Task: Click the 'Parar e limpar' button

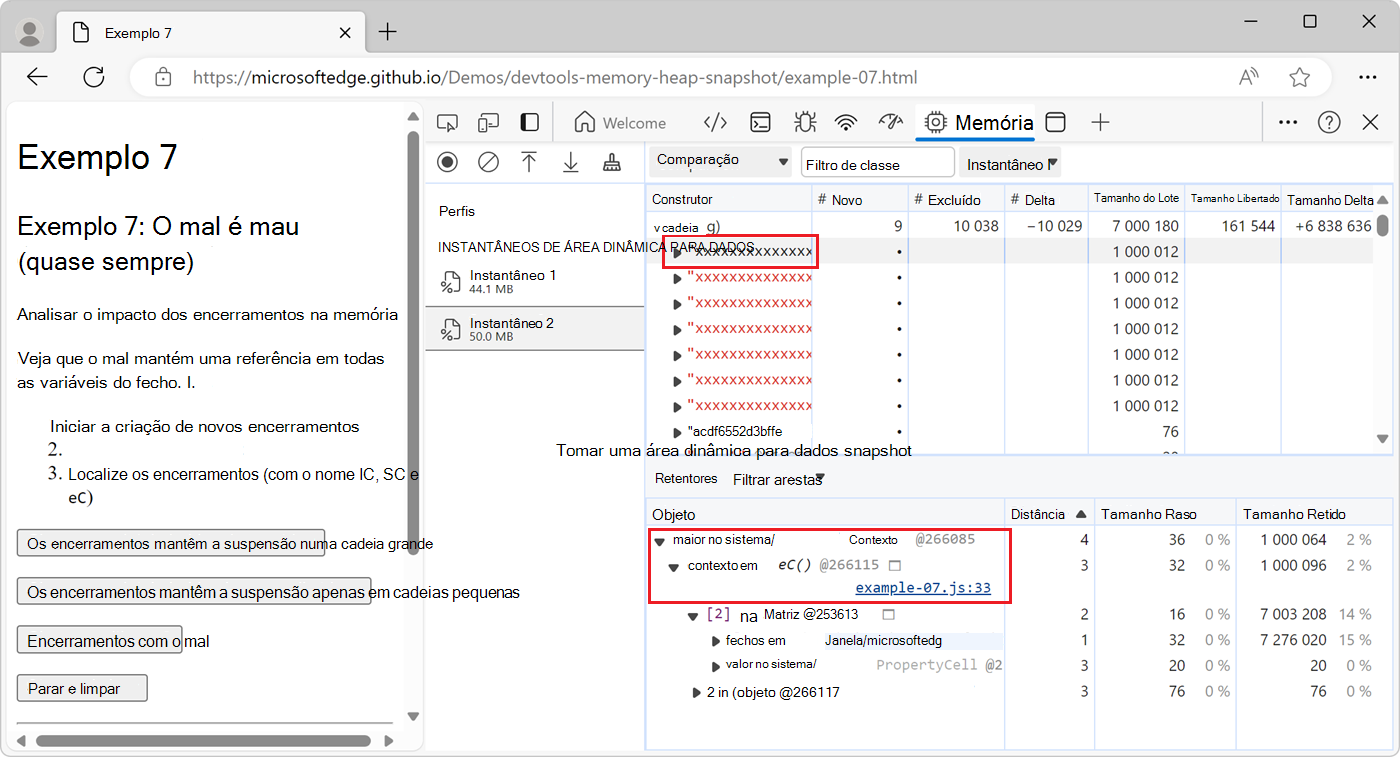Action: pos(82,689)
